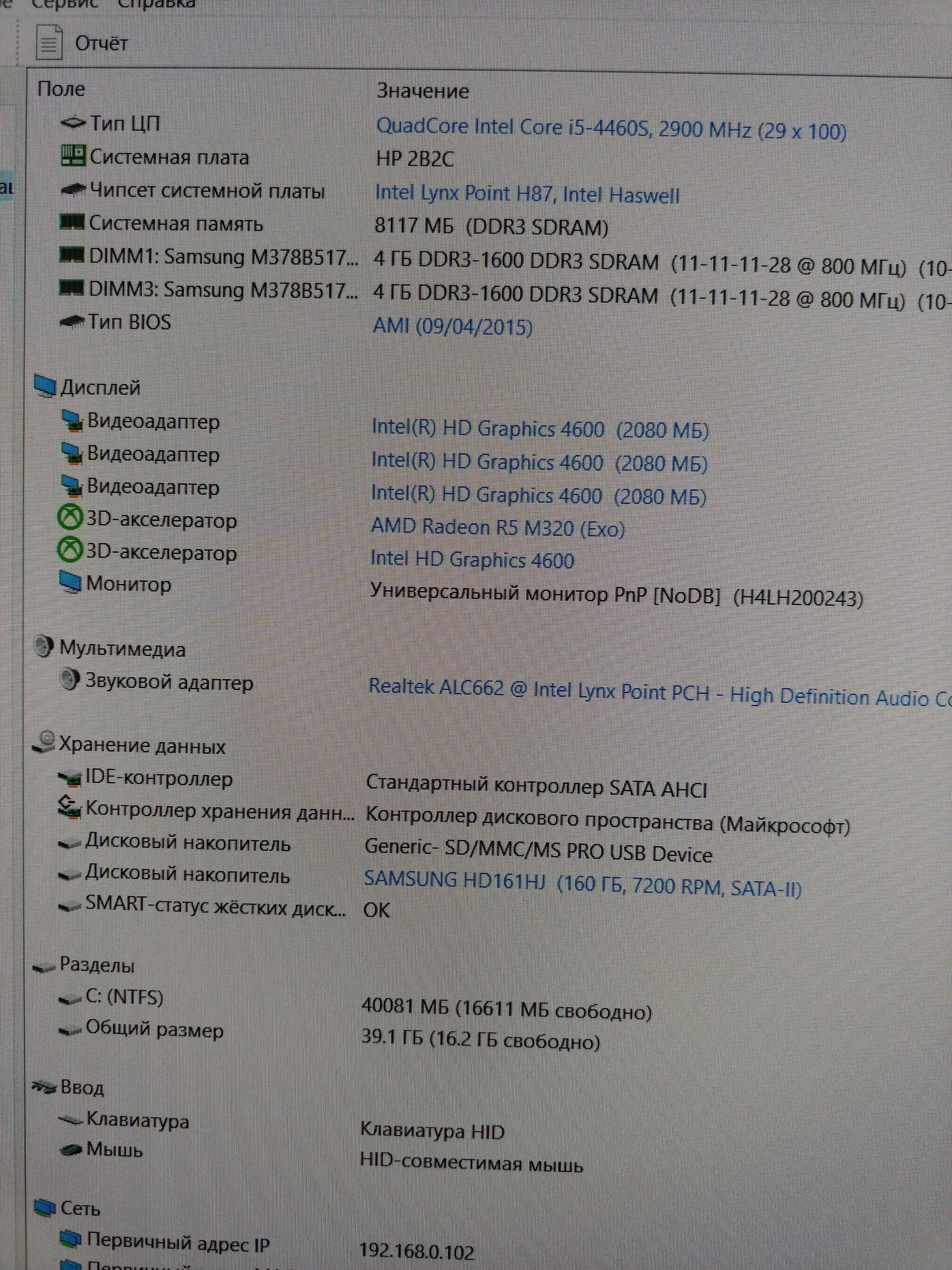Open the AMD Radeon R5 M320 (Exo) link
The width and height of the screenshot is (952, 1270).
coord(497,527)
